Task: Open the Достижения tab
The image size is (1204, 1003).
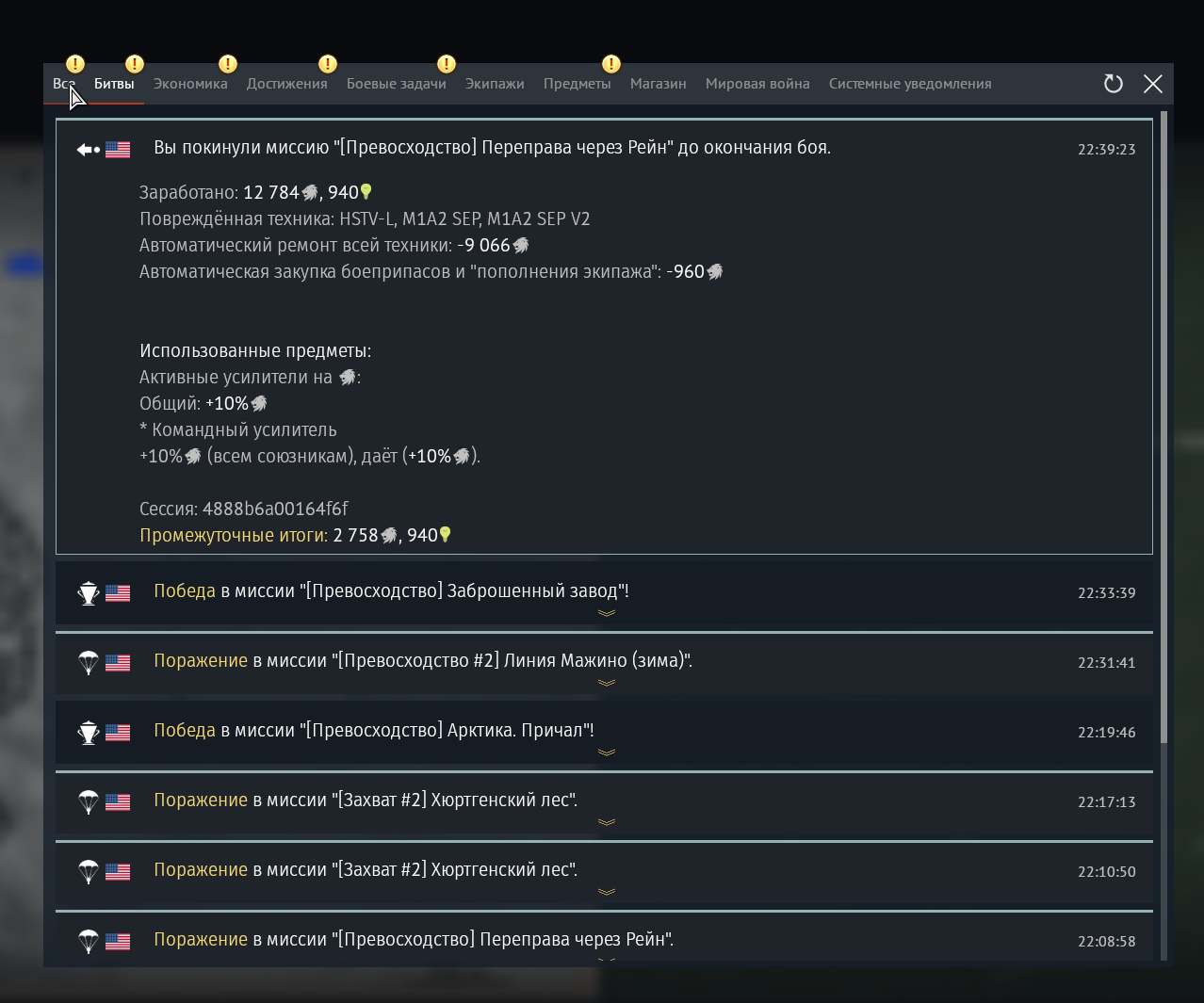Action: coord(287,84)
